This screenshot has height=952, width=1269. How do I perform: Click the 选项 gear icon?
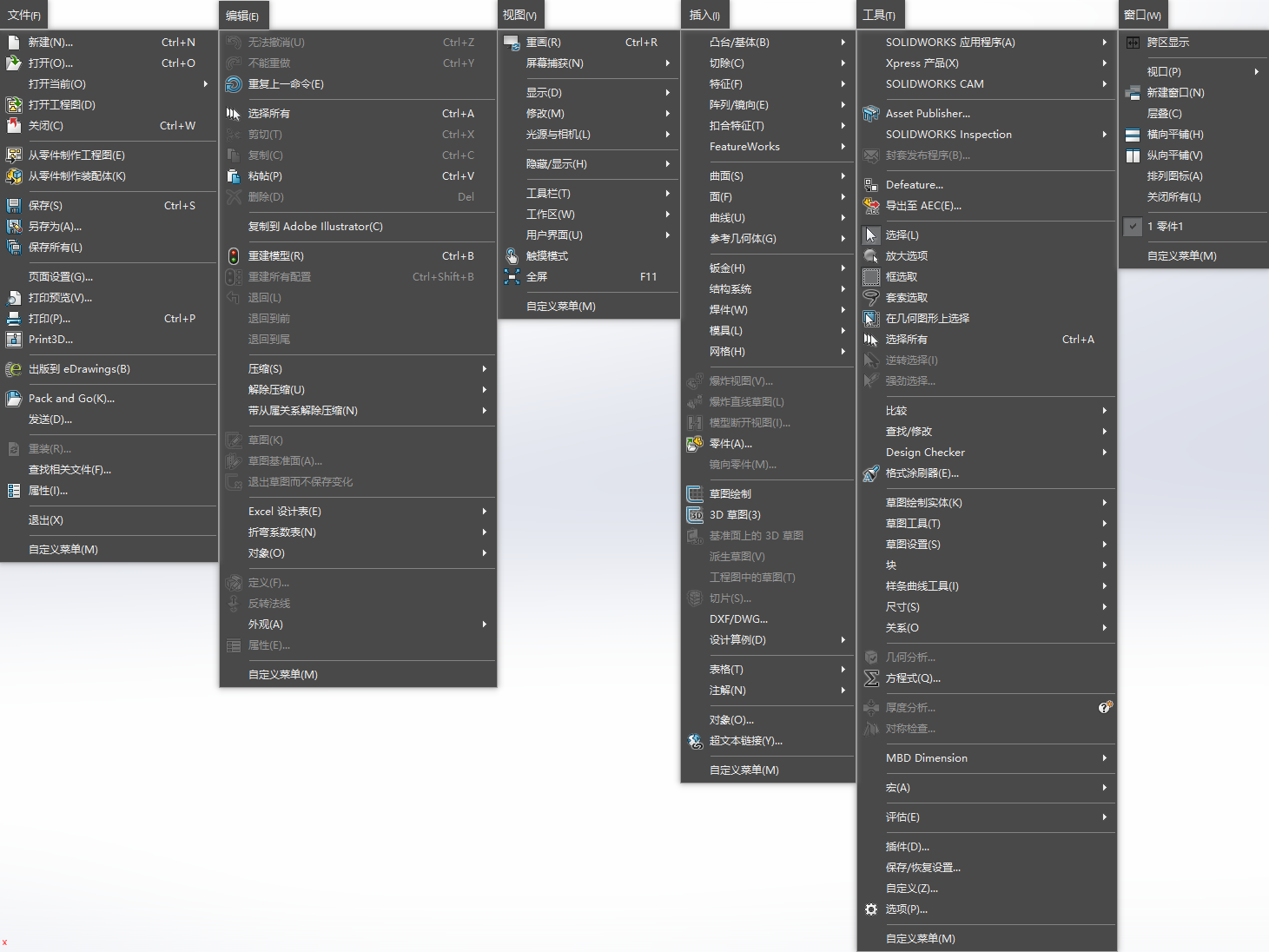[x=871, y=909]
